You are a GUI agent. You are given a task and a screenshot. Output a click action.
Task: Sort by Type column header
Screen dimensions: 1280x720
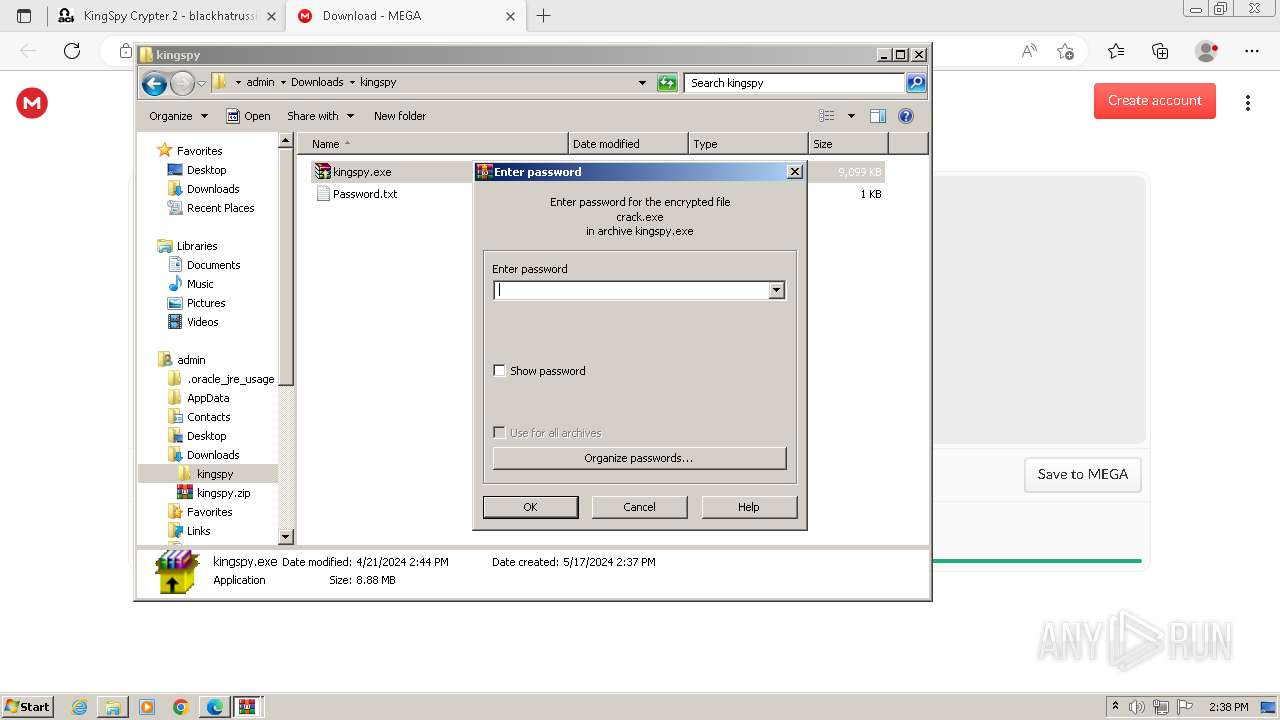point(748,144)
